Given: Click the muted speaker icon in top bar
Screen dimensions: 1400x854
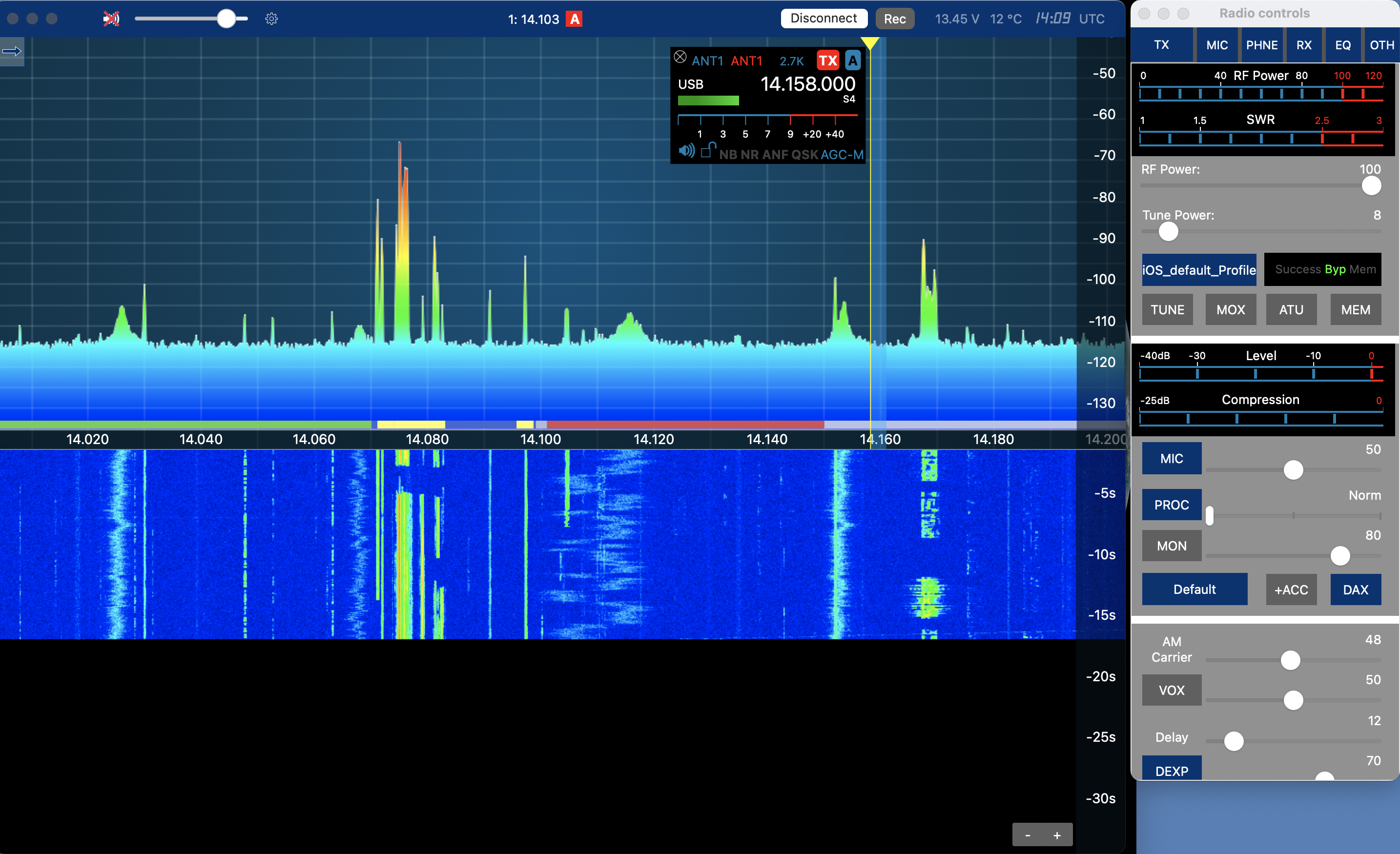Looking at the screenshot, I should [x=111, y=19].
